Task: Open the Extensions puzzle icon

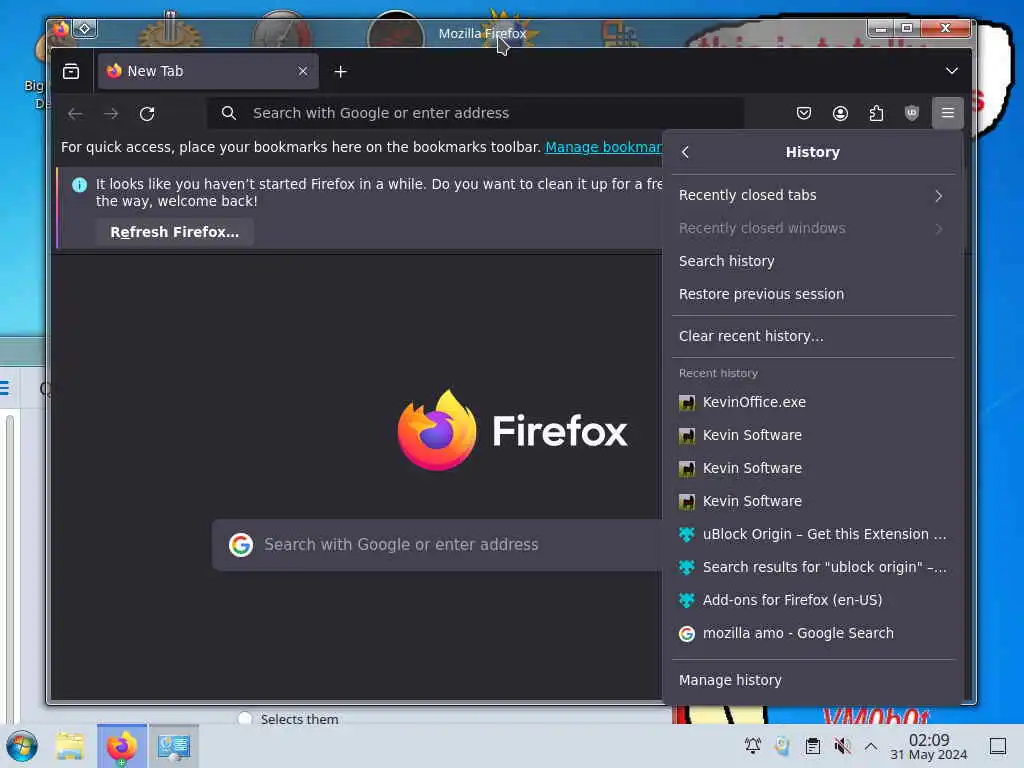Action: [876, 114]
